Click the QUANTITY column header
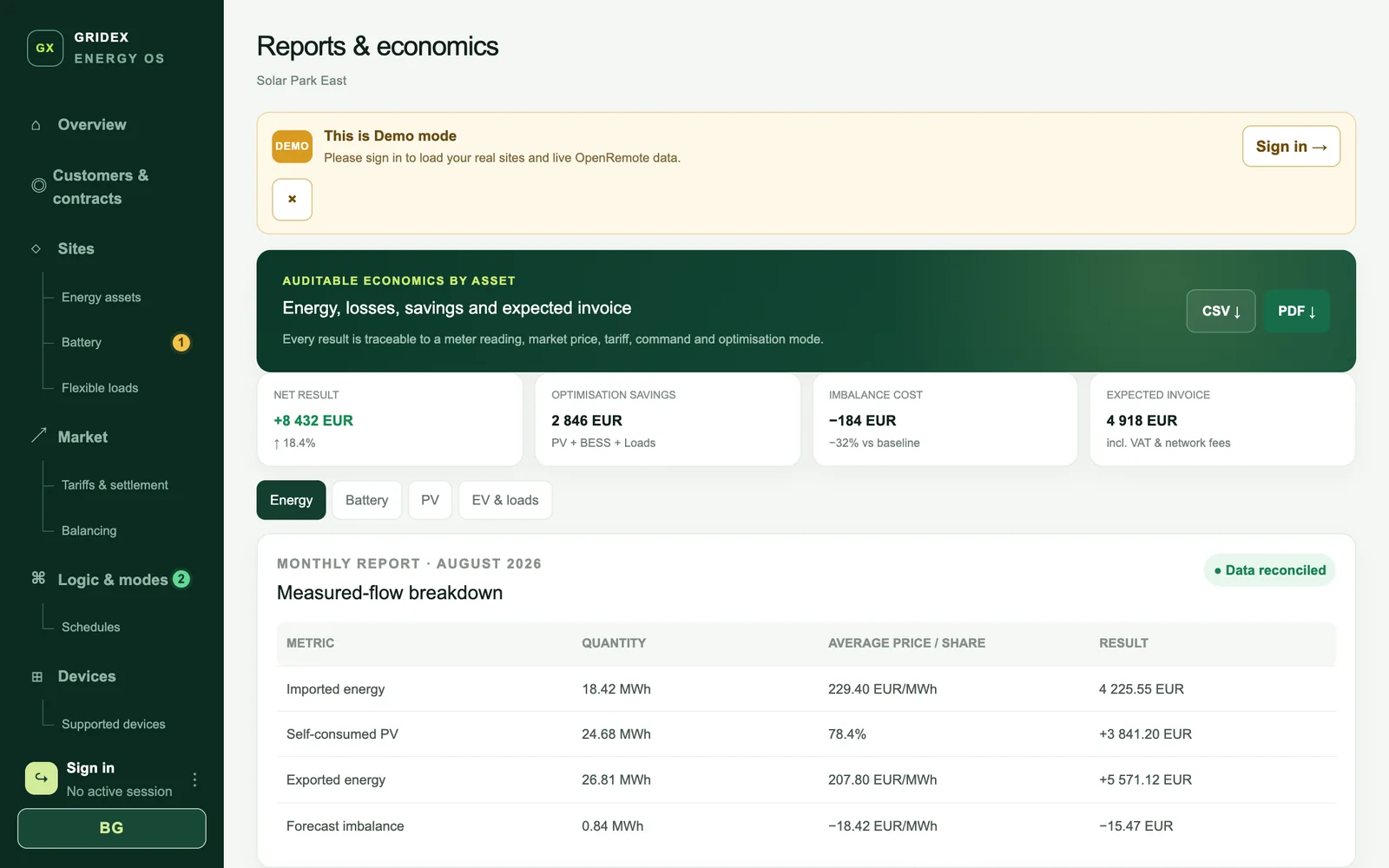The image size is (1389, 868). [614, 643]
